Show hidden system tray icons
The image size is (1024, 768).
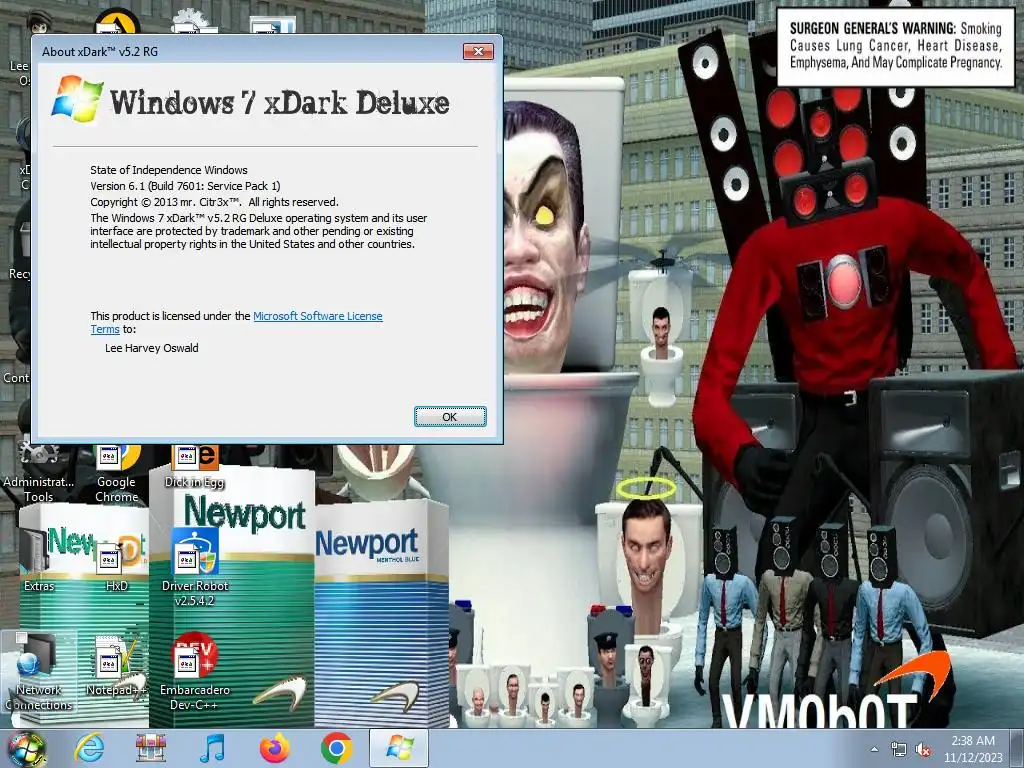(874, 750)
